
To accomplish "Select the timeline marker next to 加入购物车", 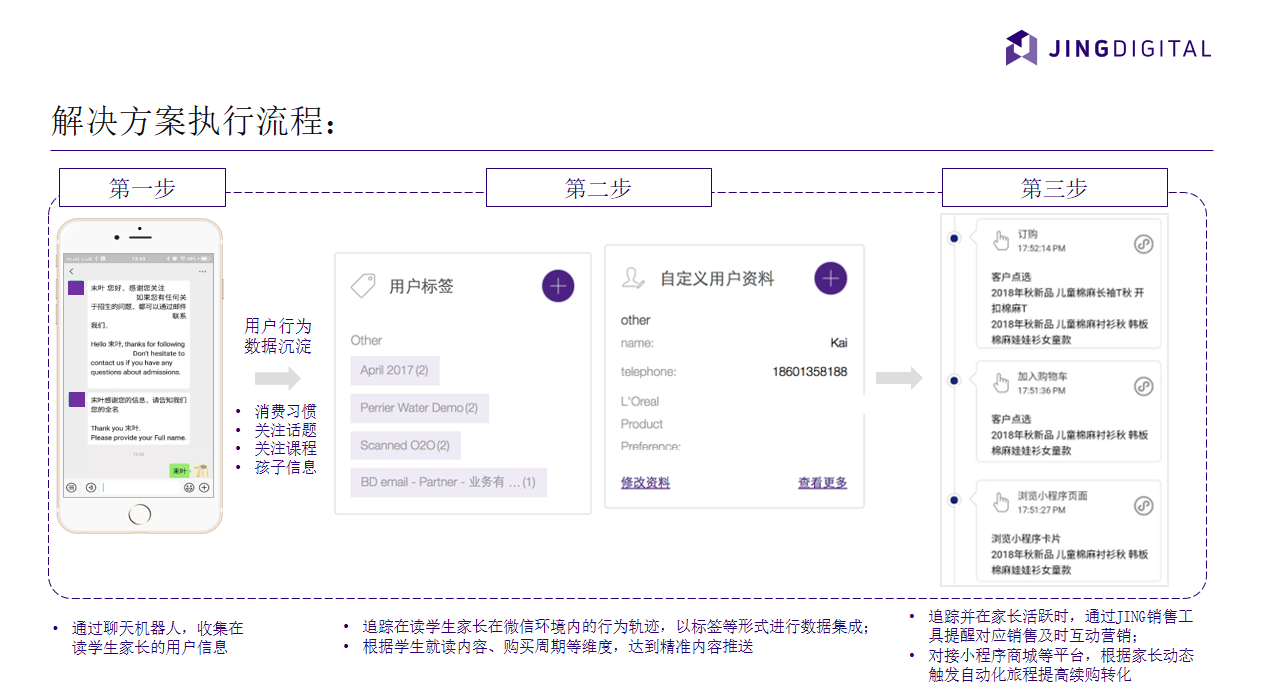I will pyautogui.click(x=952, y=379).
